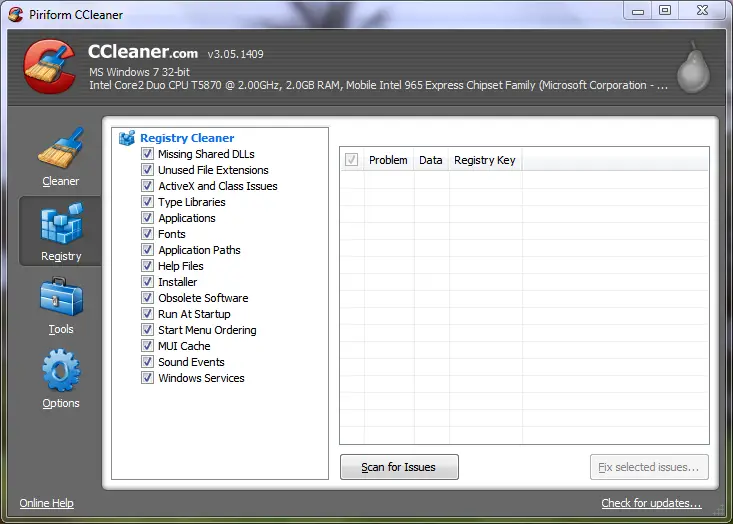Click Scan for Issues button

point(399,467)
